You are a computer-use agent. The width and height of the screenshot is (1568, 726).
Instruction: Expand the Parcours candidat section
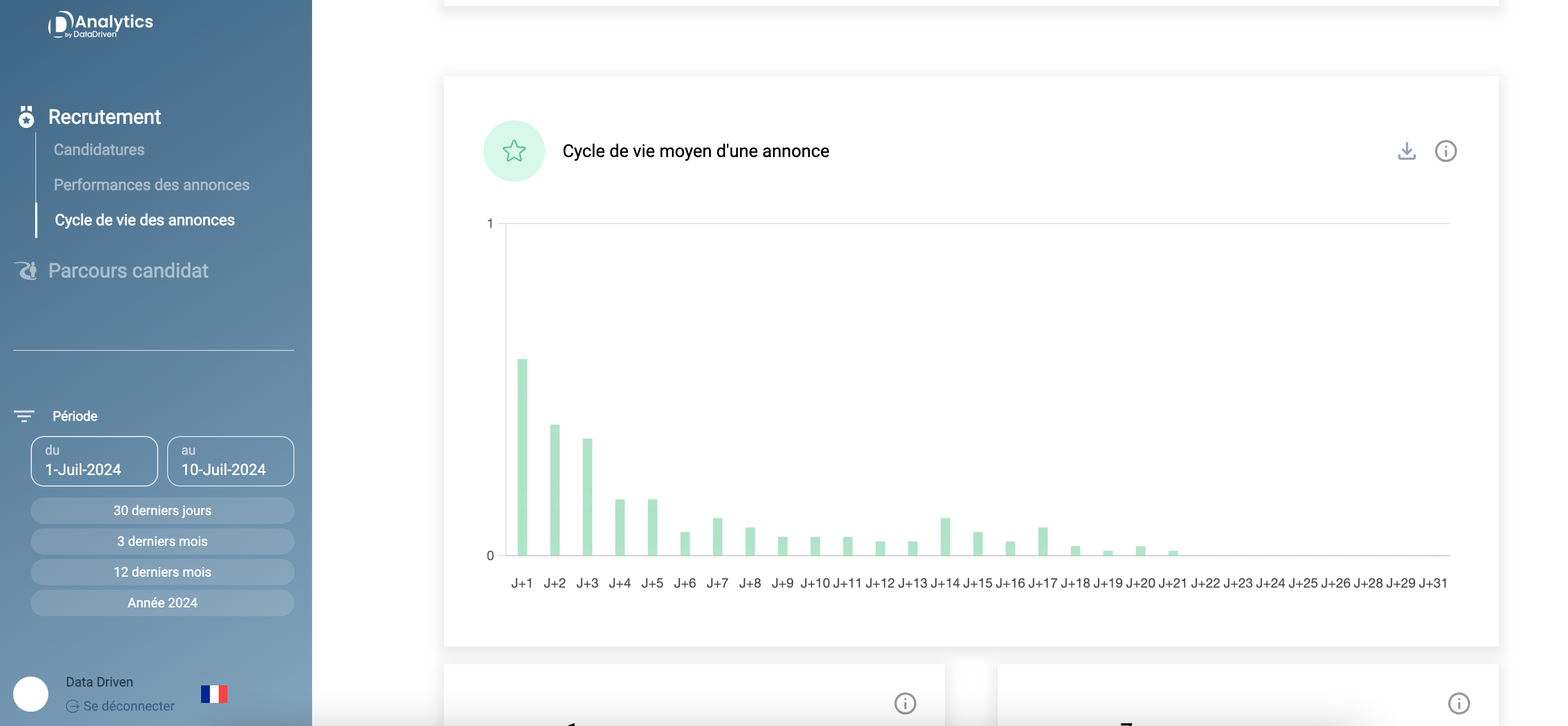click(129, 271)
